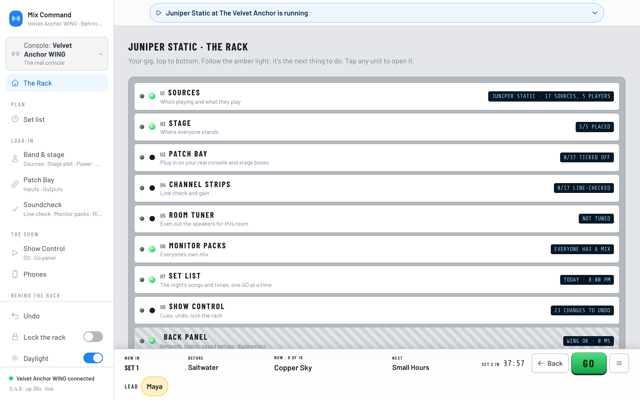Open the U5 Room Tuner rack unit
The width and height of the screenshot is (640, 400).
(376, 219)
